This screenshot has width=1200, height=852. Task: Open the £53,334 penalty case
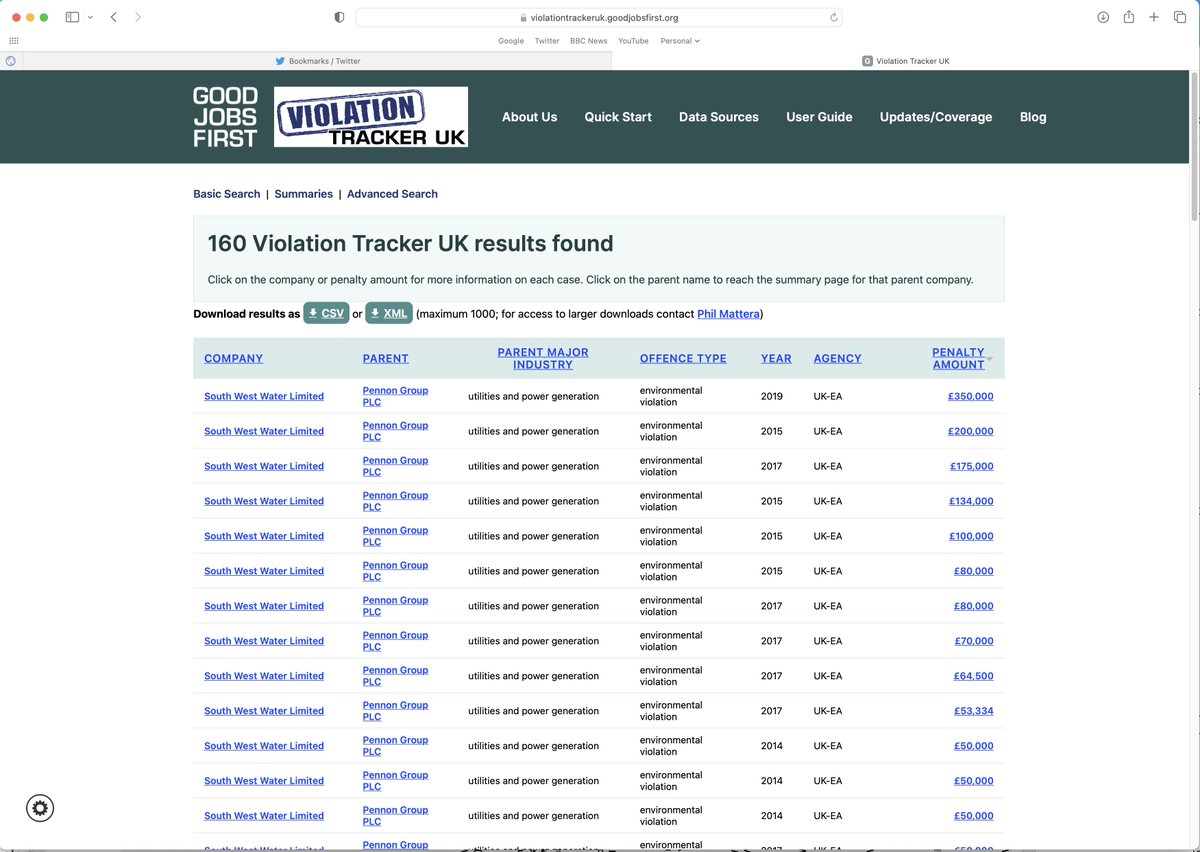[x=974, y=711]
